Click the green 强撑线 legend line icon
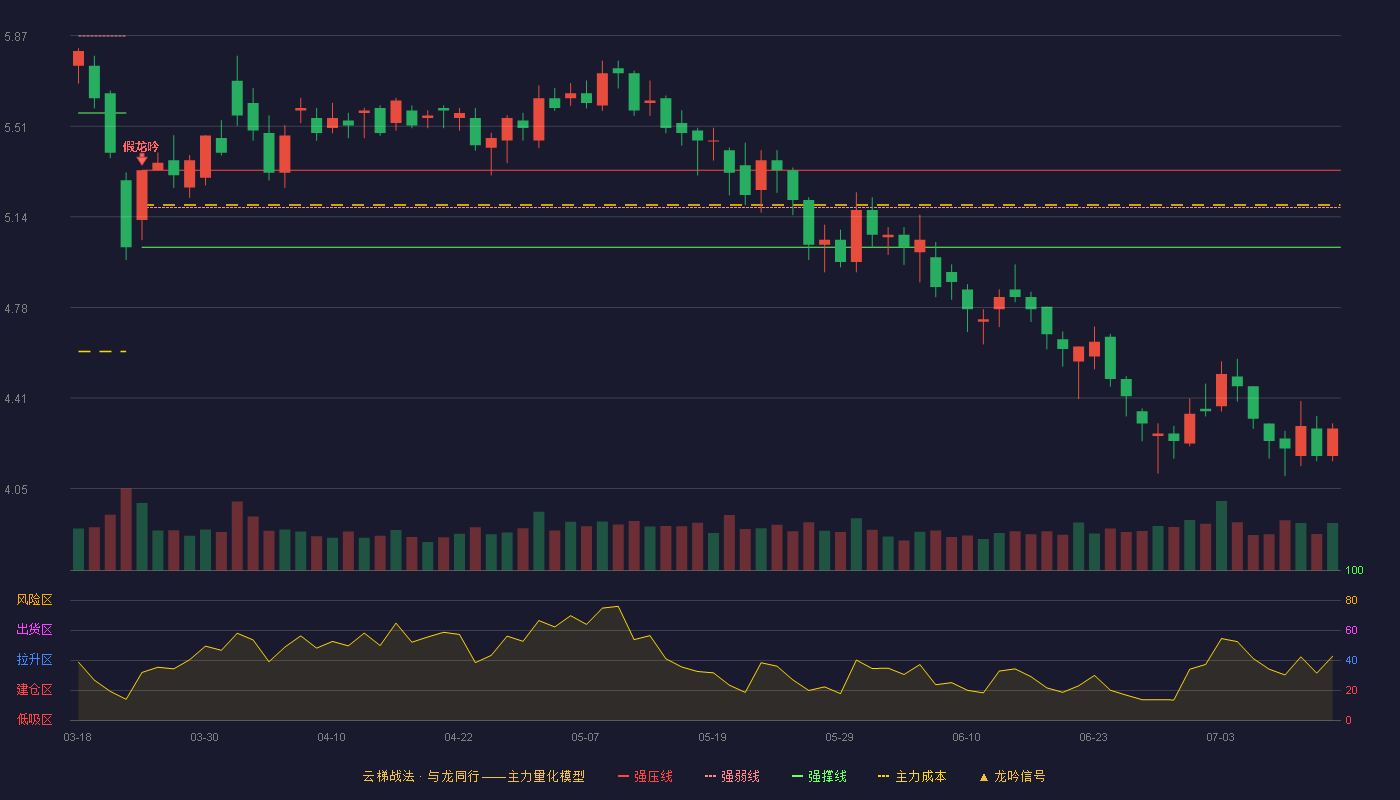This screenshot has width=1400, height=800. [798, 776]
